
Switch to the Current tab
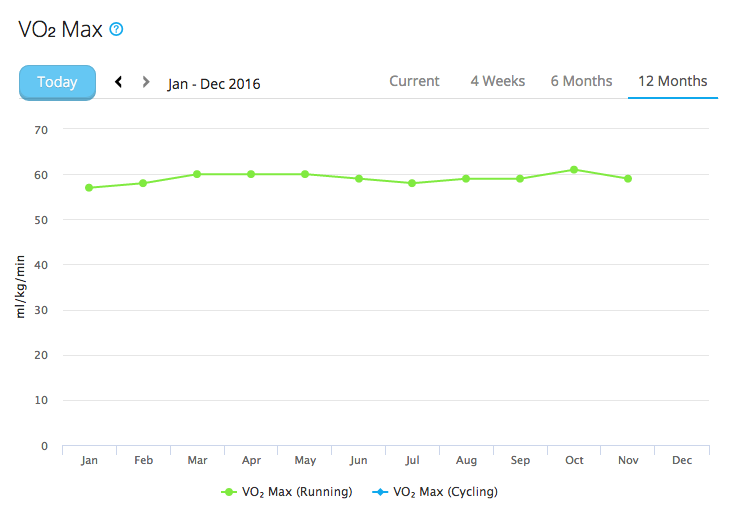pos(414,81)
